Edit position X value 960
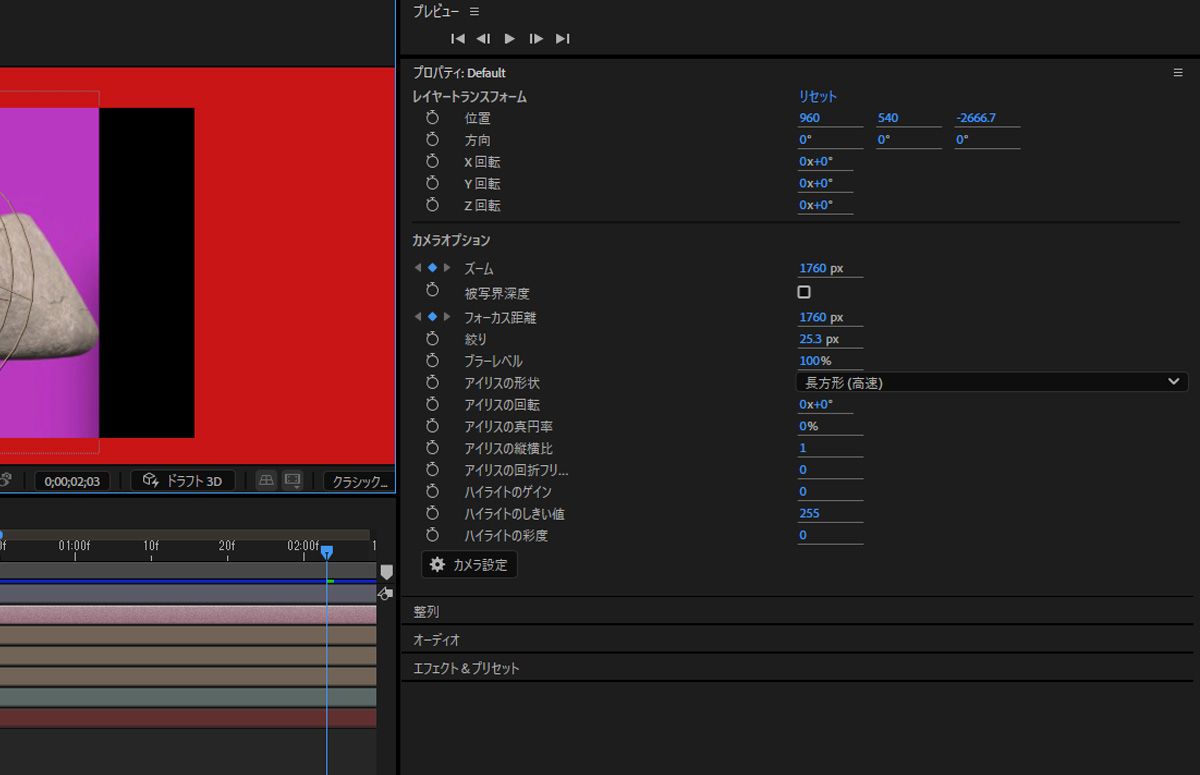Image resolution: width=1200 pixels, height=775 pixels. tap(830, 118)
